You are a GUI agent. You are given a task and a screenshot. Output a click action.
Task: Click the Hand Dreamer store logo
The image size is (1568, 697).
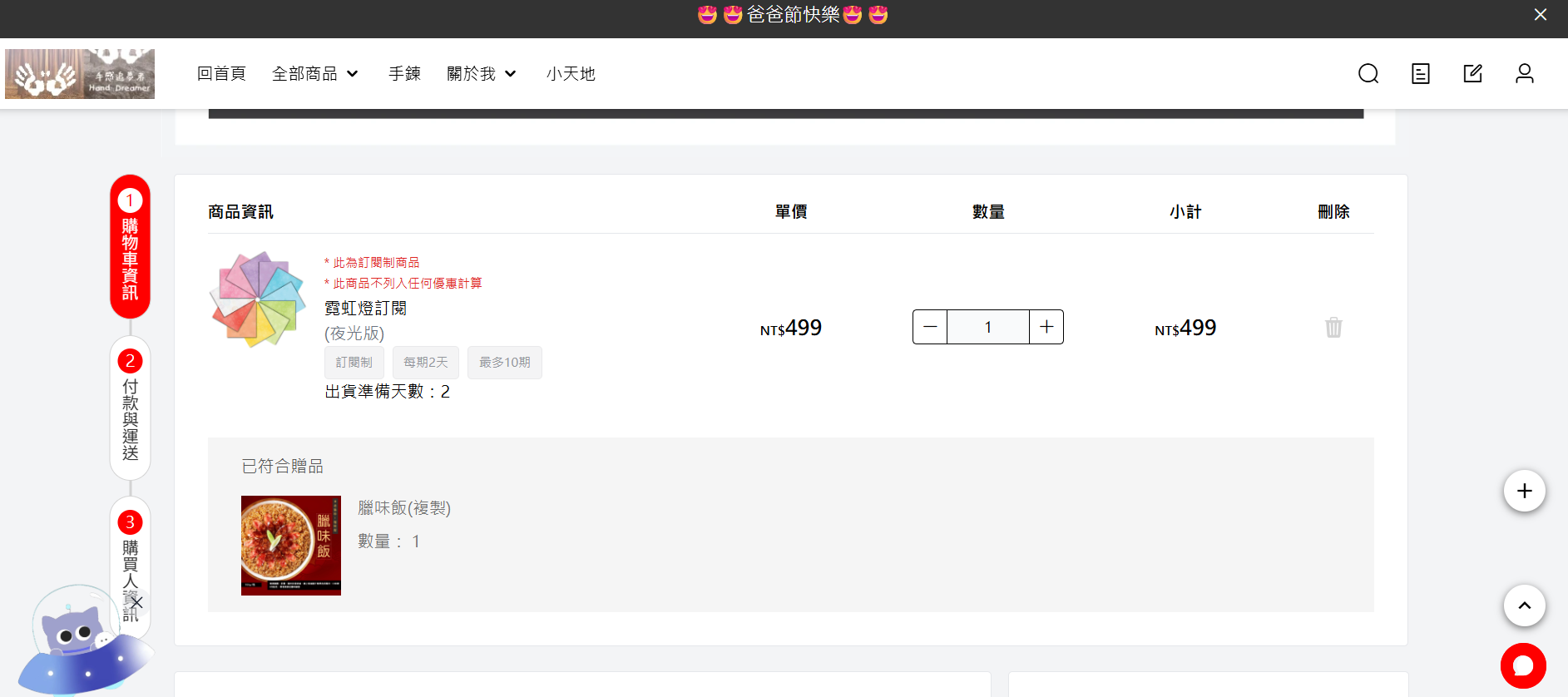(80, 74)
